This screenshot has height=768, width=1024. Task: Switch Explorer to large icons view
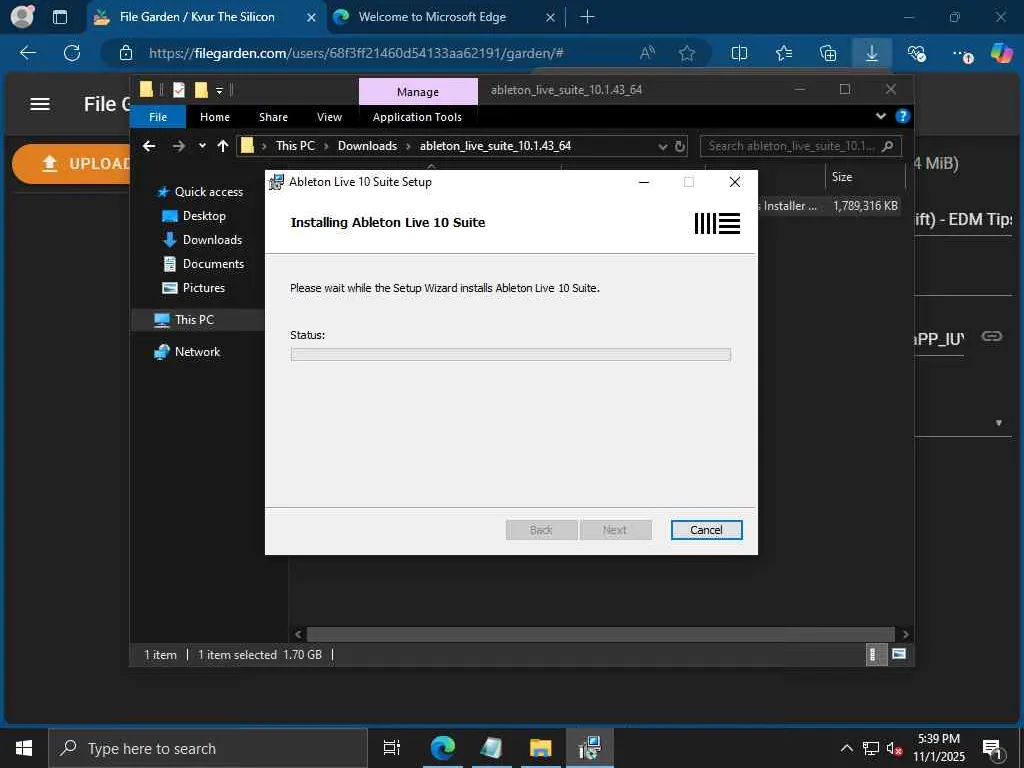click(x=899, y=654)
